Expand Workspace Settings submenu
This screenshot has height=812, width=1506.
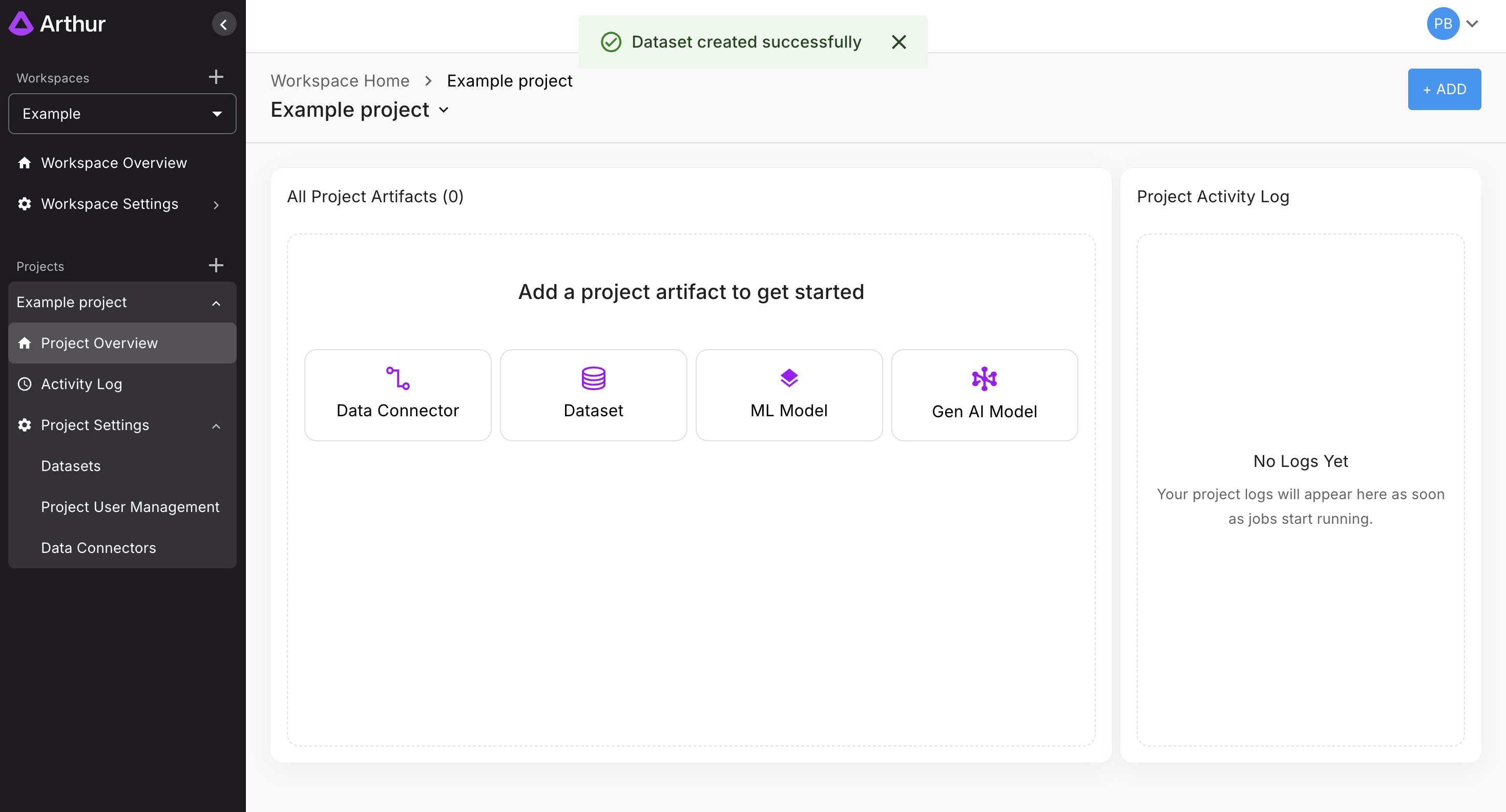click(x=216, y=204)
